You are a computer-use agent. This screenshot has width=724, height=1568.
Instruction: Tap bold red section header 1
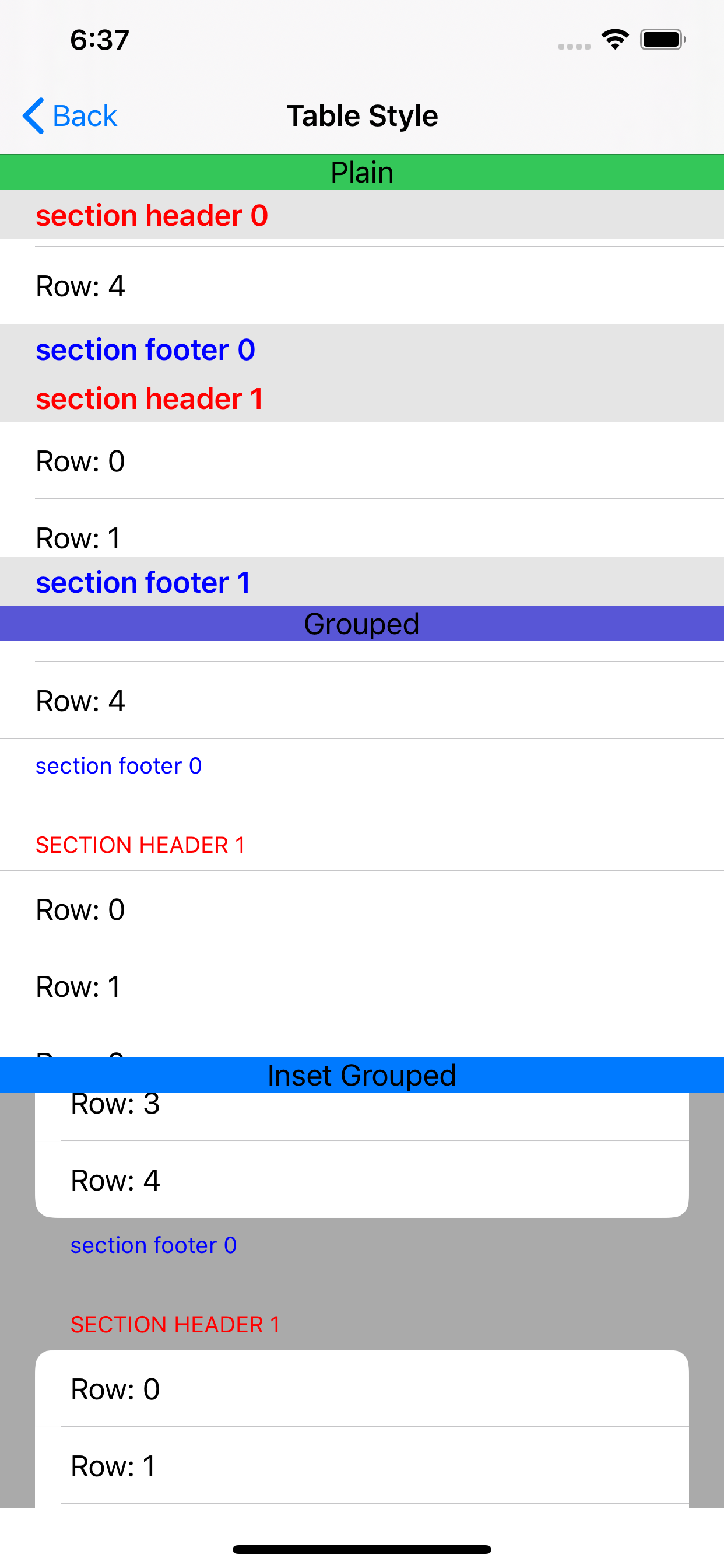150,398
